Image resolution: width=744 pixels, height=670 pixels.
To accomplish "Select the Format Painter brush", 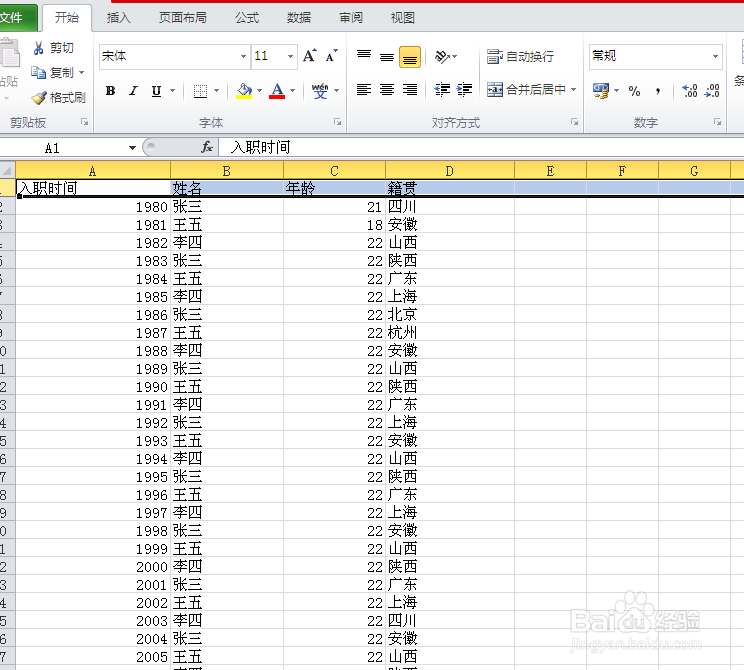I will (38, 98).
